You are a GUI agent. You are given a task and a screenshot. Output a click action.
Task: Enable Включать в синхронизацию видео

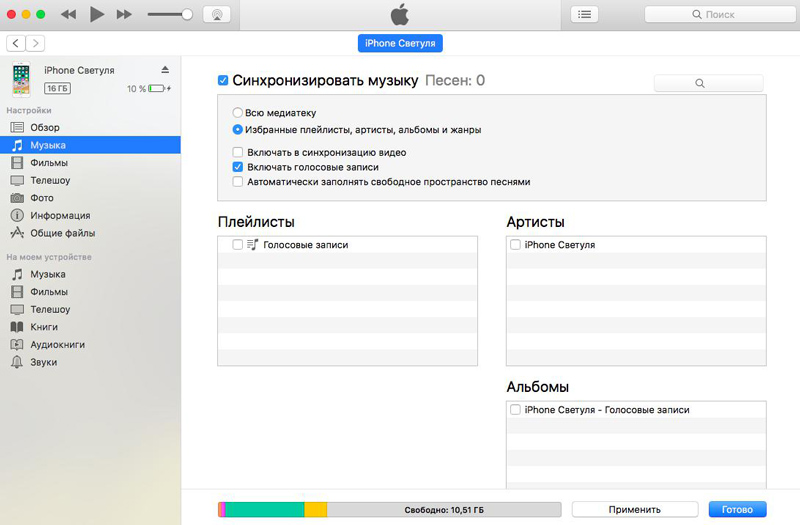[238, 152]
